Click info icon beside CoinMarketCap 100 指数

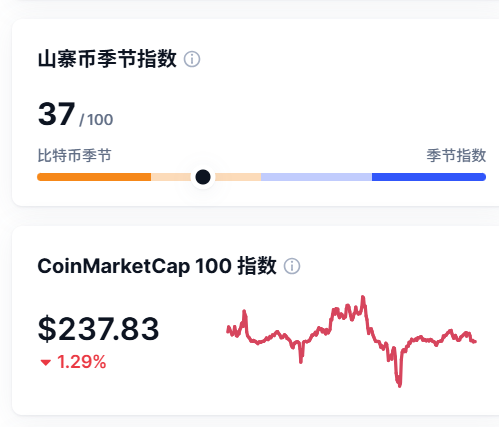292,266
